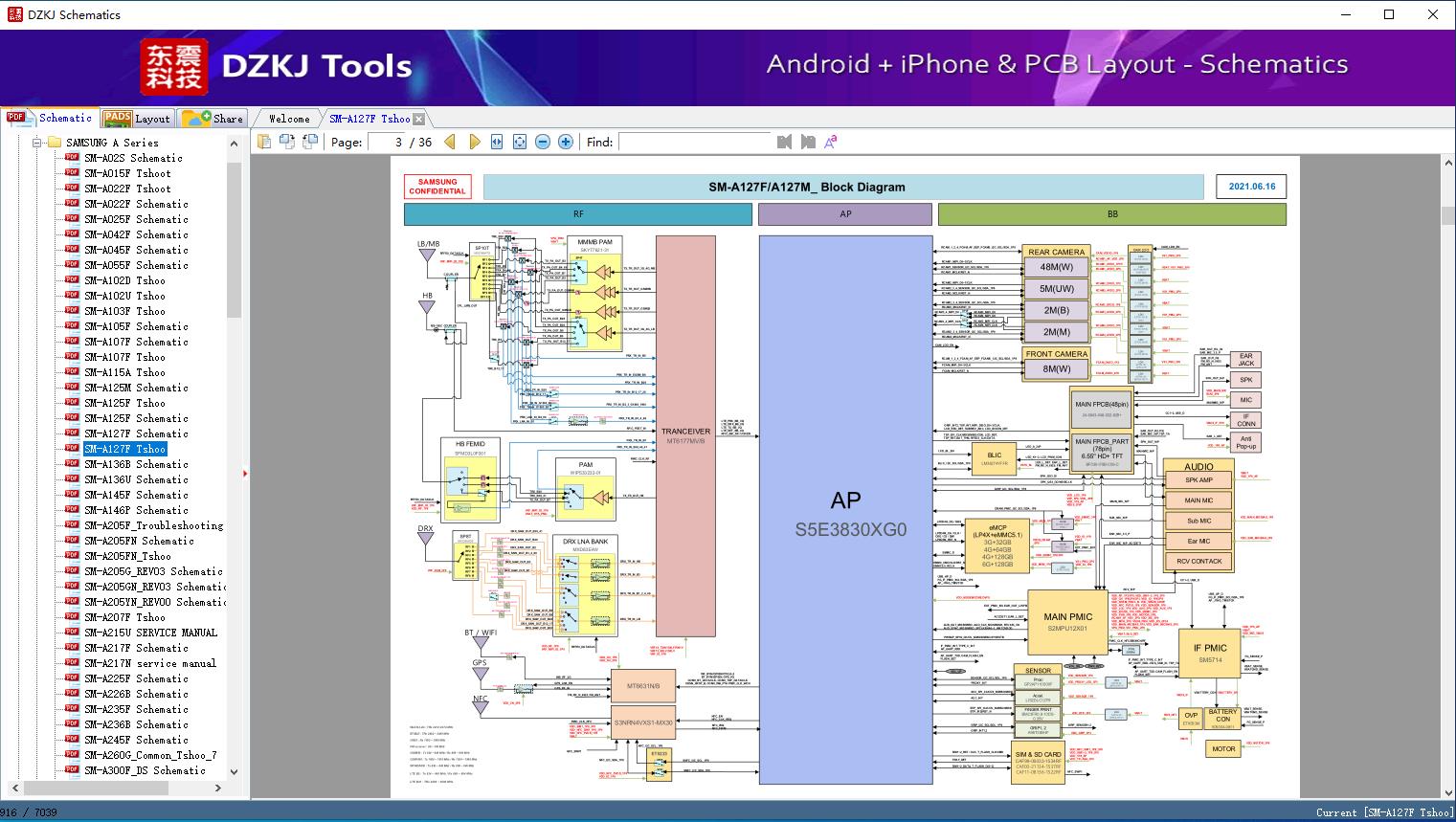Close the SM-A127F Tshoo tab
This screenshot has width=1456, height=822.
point(418,120)
